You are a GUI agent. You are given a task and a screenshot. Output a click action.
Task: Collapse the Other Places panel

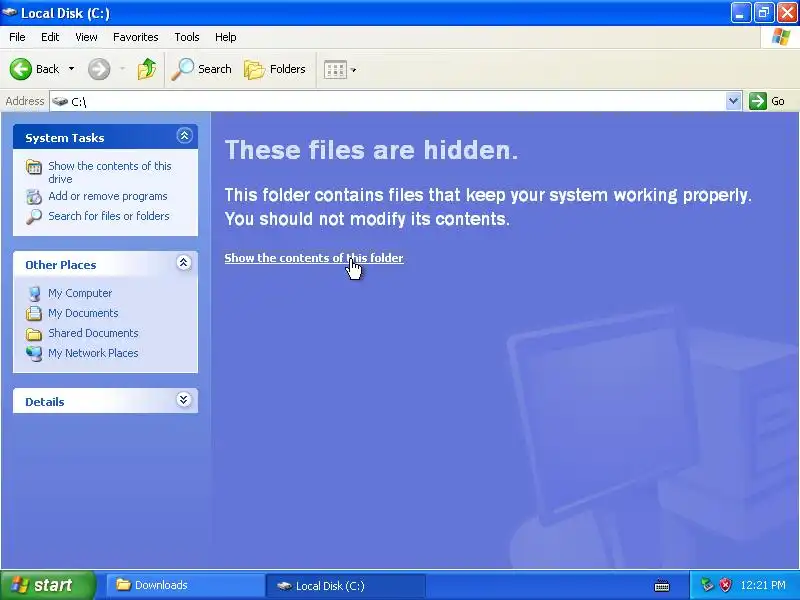pyautogui.click(x=184, y=263)
